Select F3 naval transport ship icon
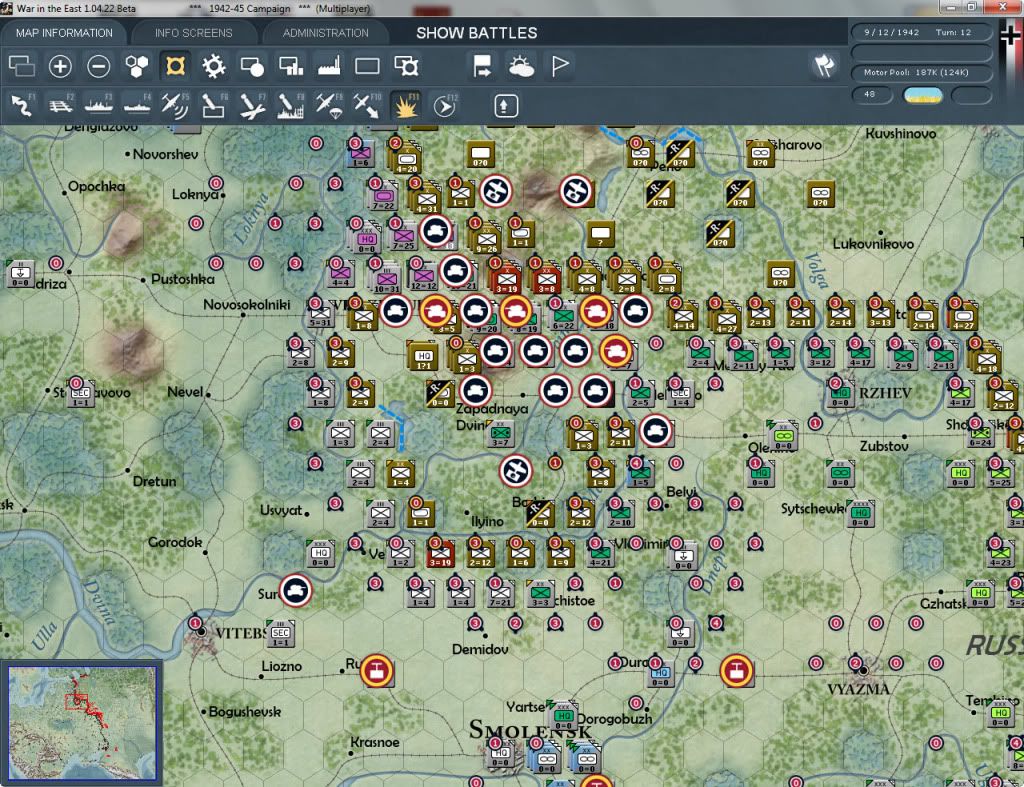 (99, 106)
